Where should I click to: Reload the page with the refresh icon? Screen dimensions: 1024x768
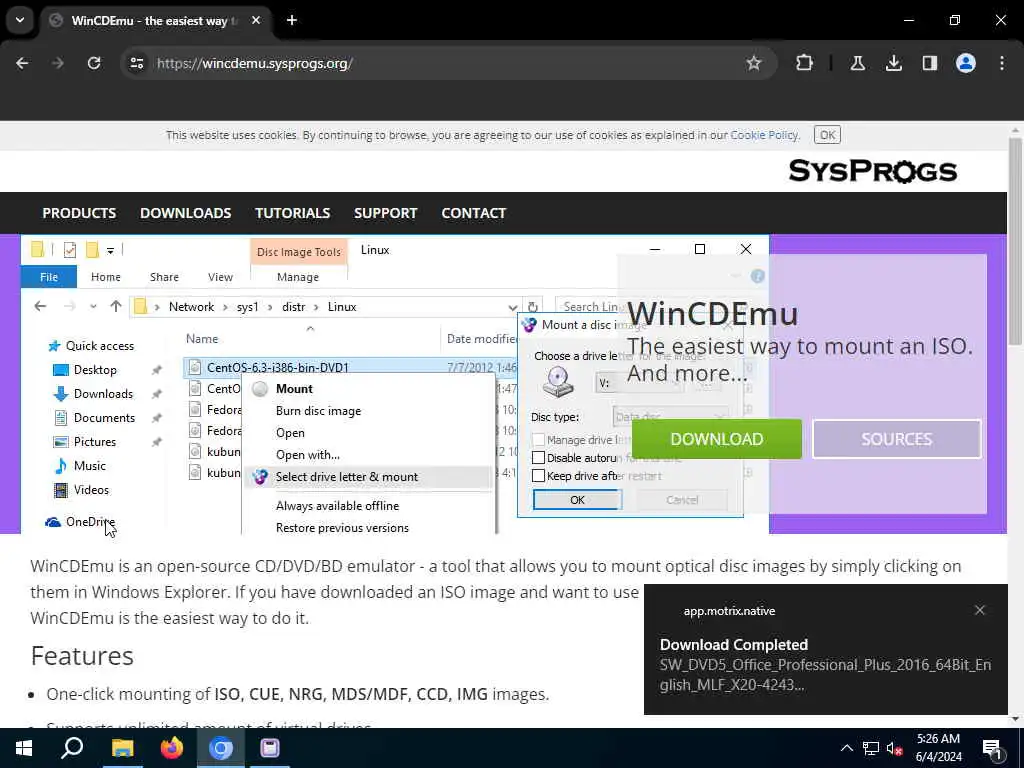point(94,63)
